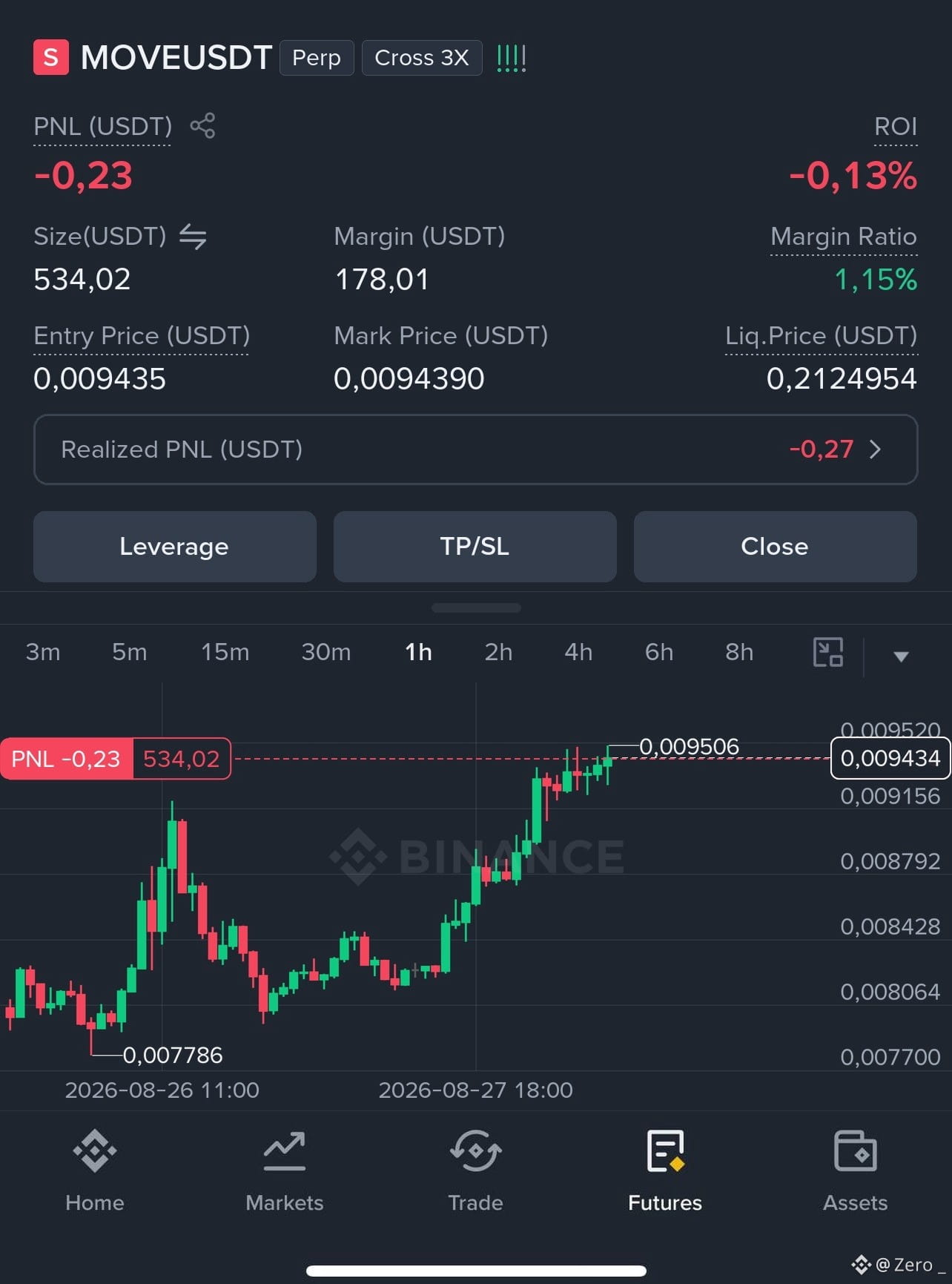The width and height of the screenshot is (952, 1284).
Task: Tap the 0,009506 high price label
Action: [x=690, y=746]
